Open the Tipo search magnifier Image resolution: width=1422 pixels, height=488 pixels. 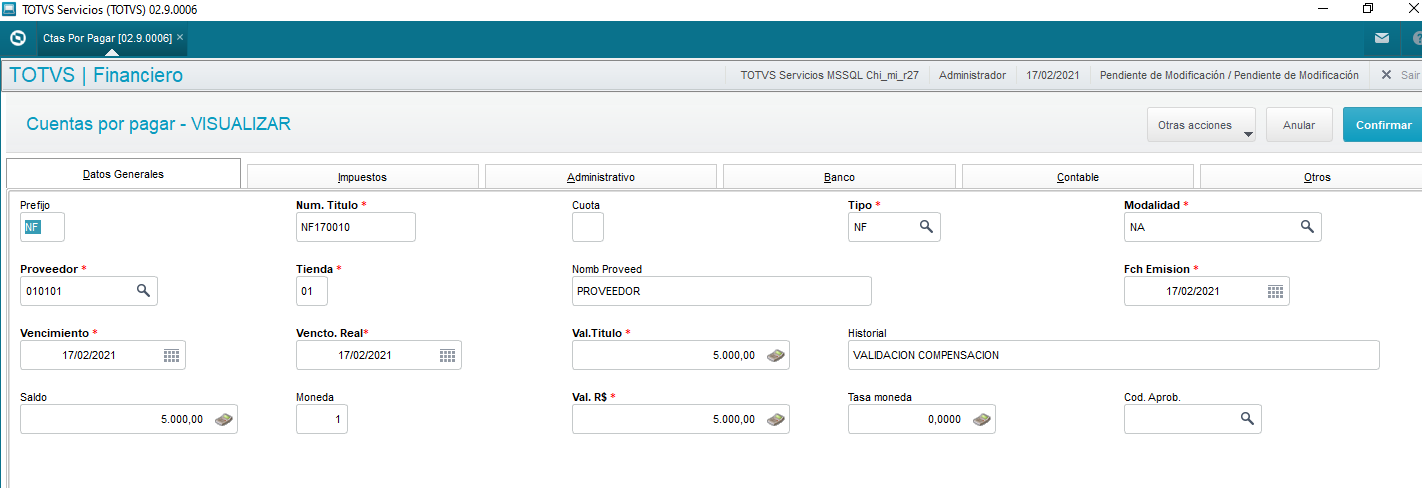pos(926,227)
